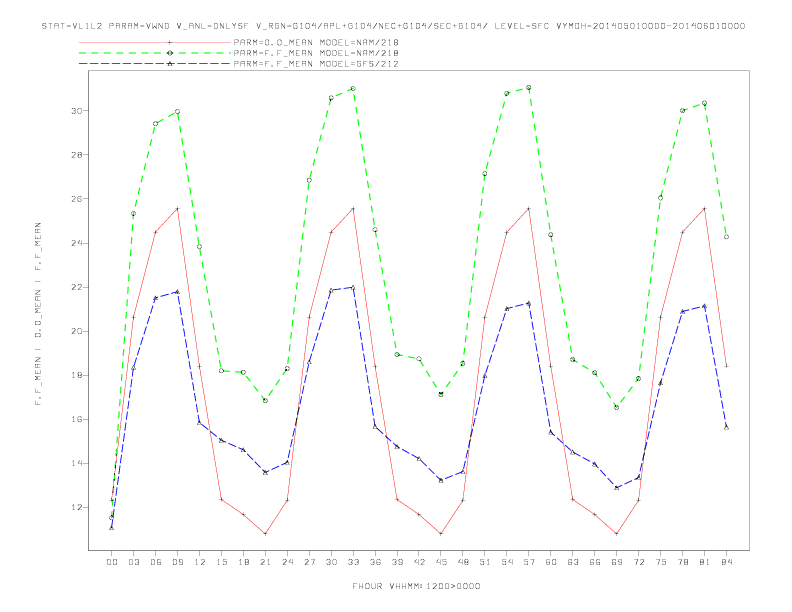Click y-axis tick label 24
The width and height of the screenshot is (792, 612).
tap(76, 243)
